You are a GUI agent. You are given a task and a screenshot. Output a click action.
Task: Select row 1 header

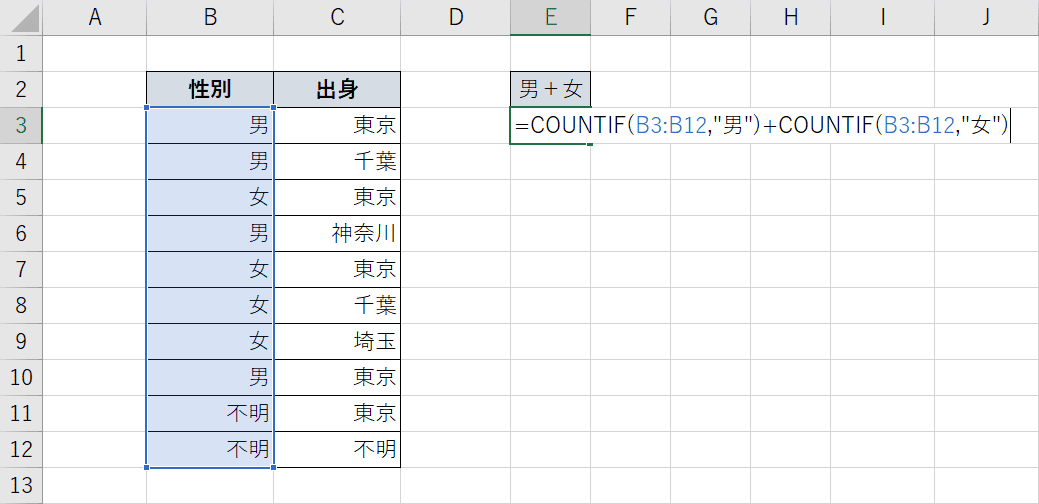[x=21, y=54]
